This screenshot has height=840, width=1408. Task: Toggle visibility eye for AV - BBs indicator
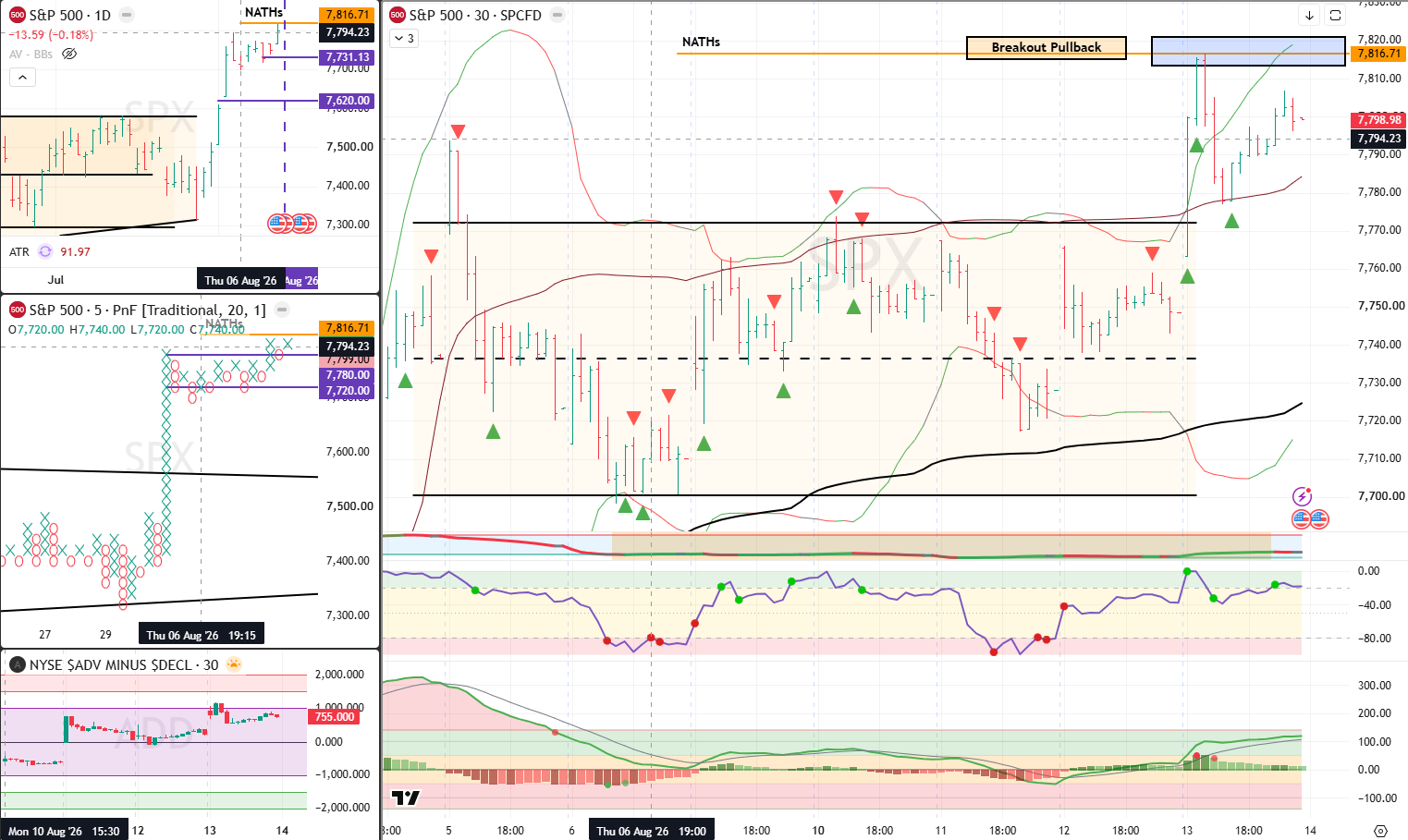69,54
